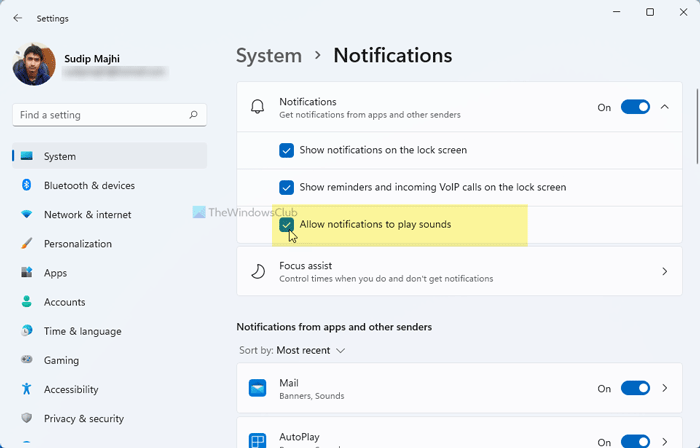Click the Find a setting search box

tap(100, 115)
